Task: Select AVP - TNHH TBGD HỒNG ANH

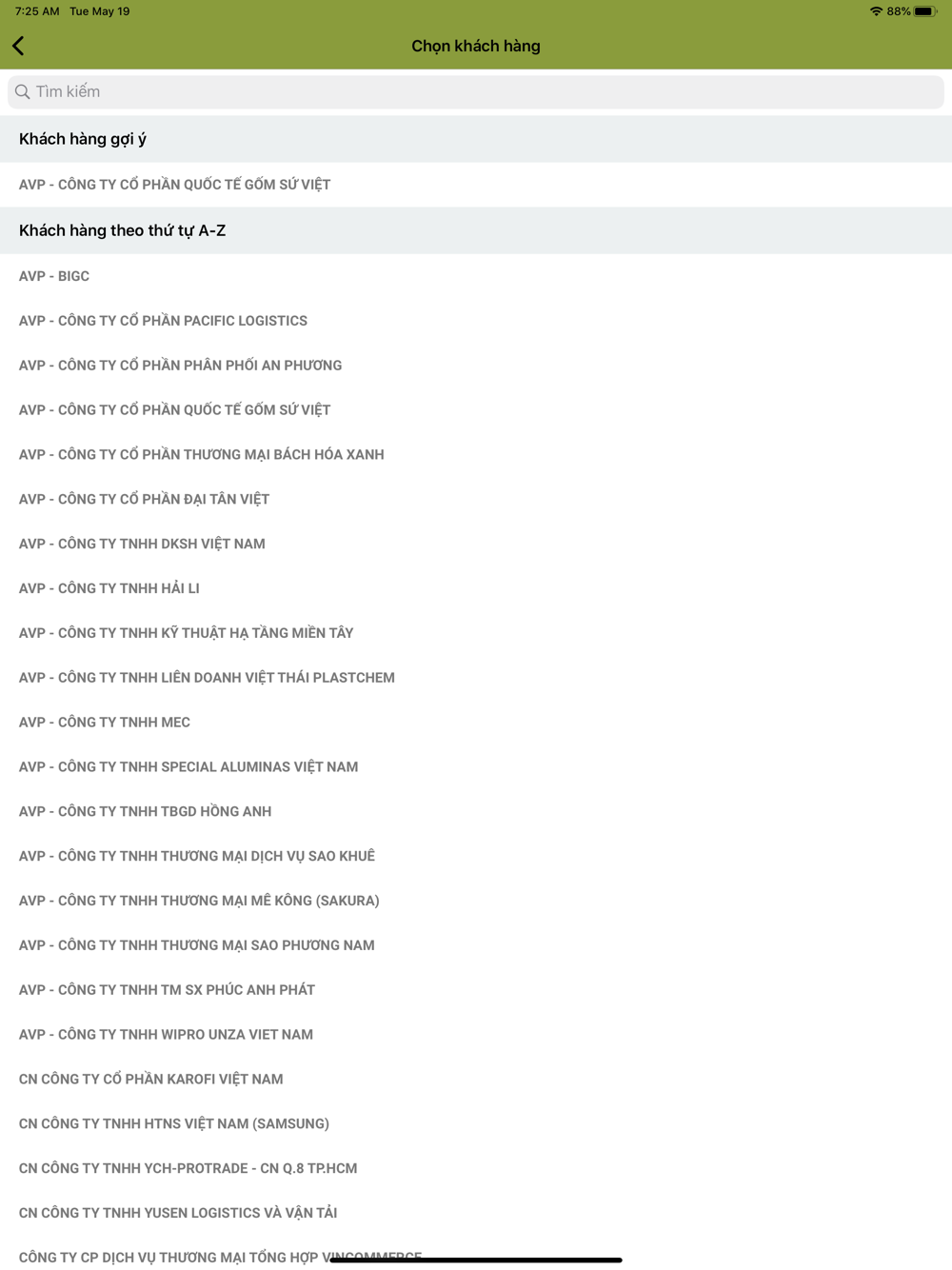Action: tap(476, 812)
